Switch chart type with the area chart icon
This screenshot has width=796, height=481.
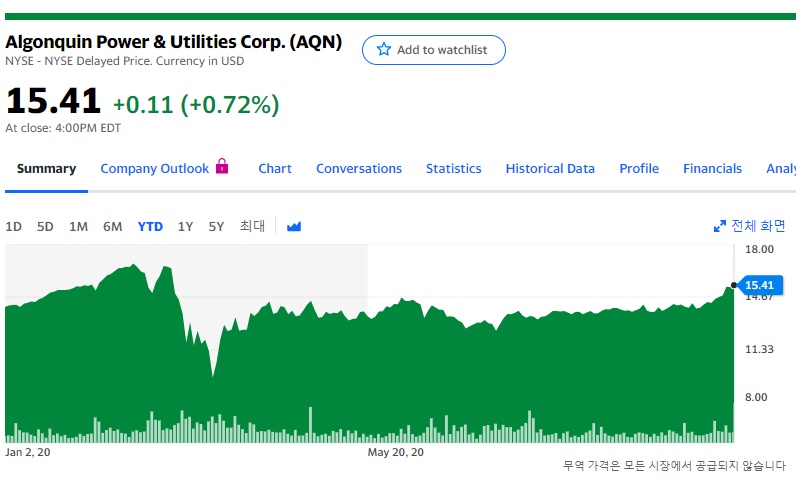293,226
